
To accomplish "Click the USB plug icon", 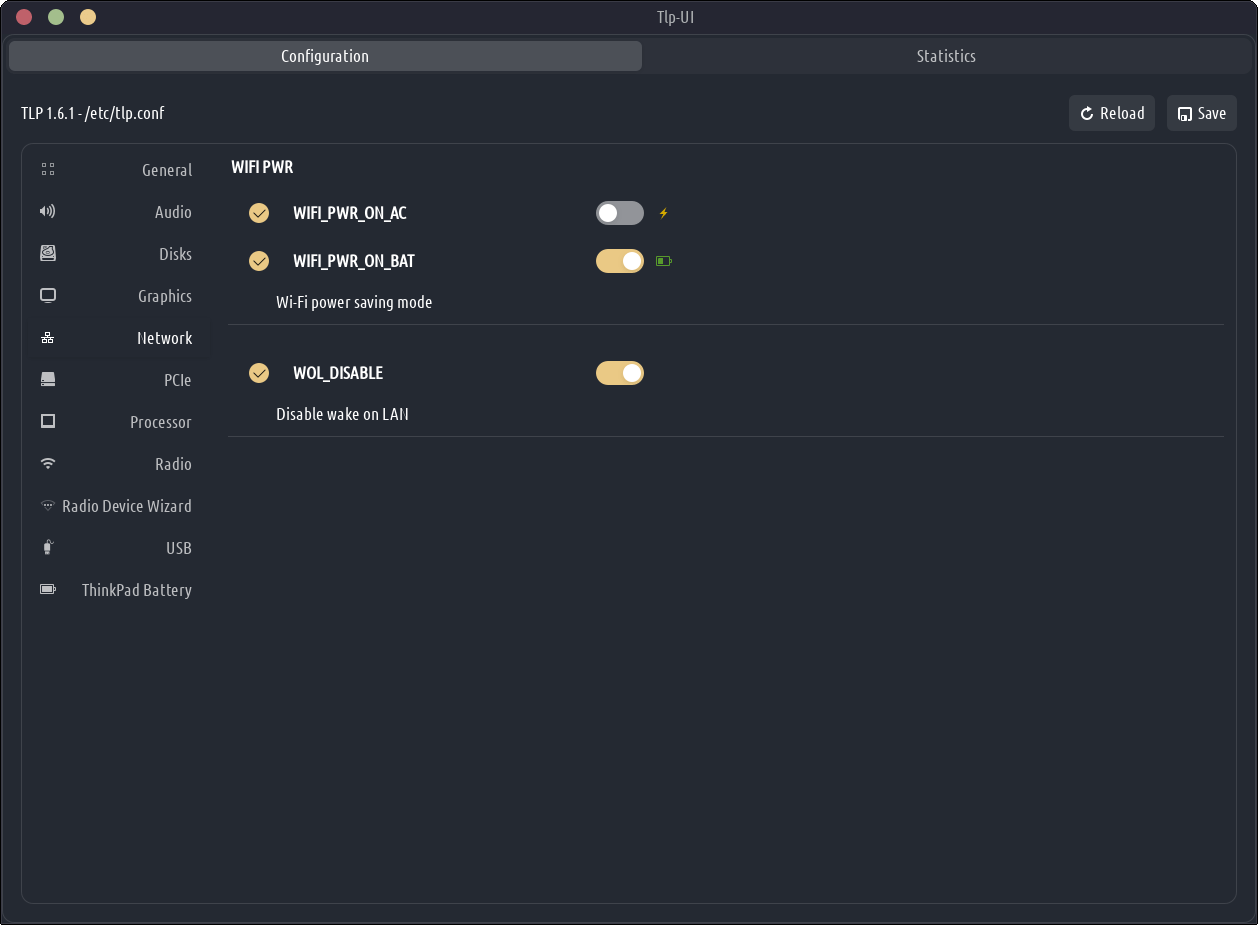I will (48, 548).
